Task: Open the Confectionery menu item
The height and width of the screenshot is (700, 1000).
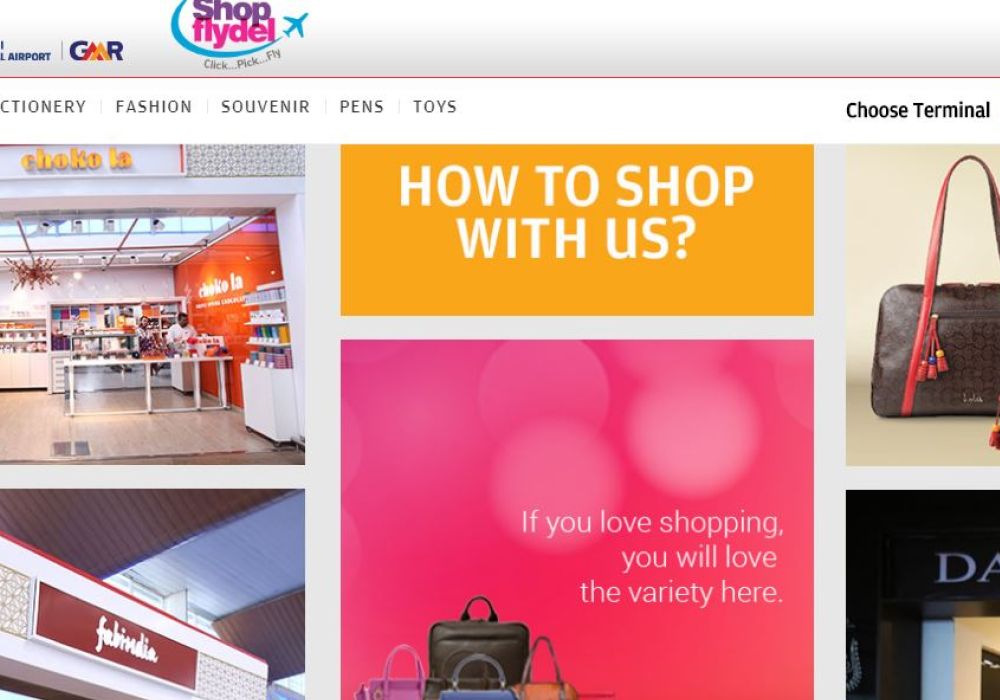Action: 43,106
